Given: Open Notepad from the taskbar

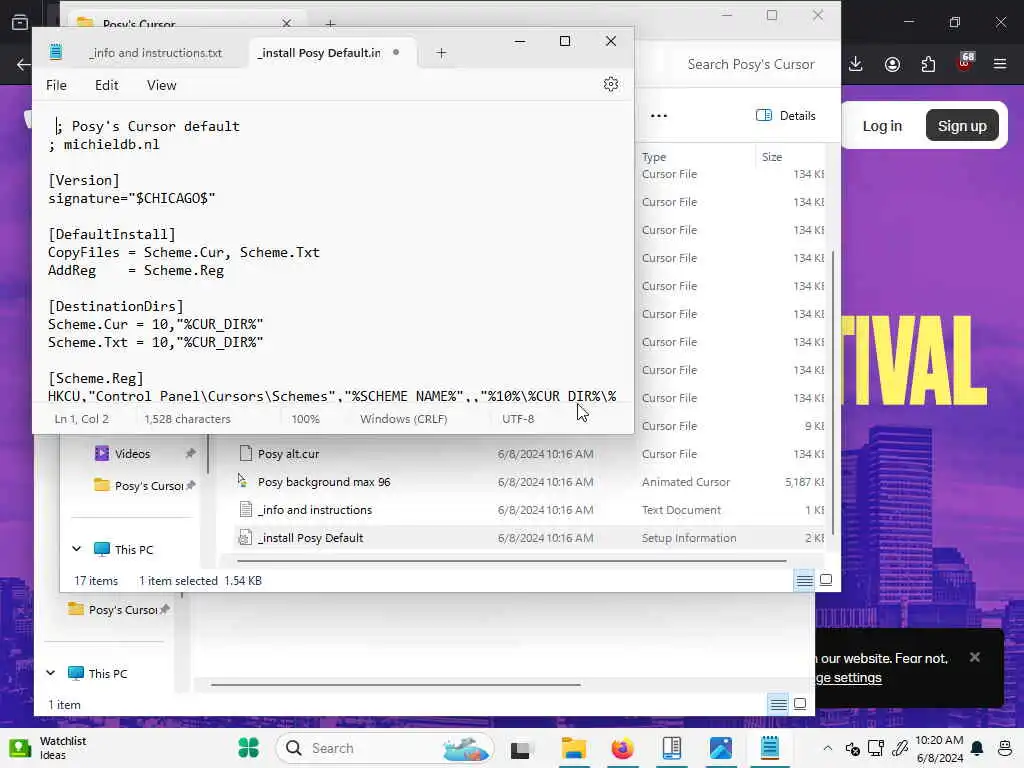Looking at the screenshot, I should (x=770, y=748).
